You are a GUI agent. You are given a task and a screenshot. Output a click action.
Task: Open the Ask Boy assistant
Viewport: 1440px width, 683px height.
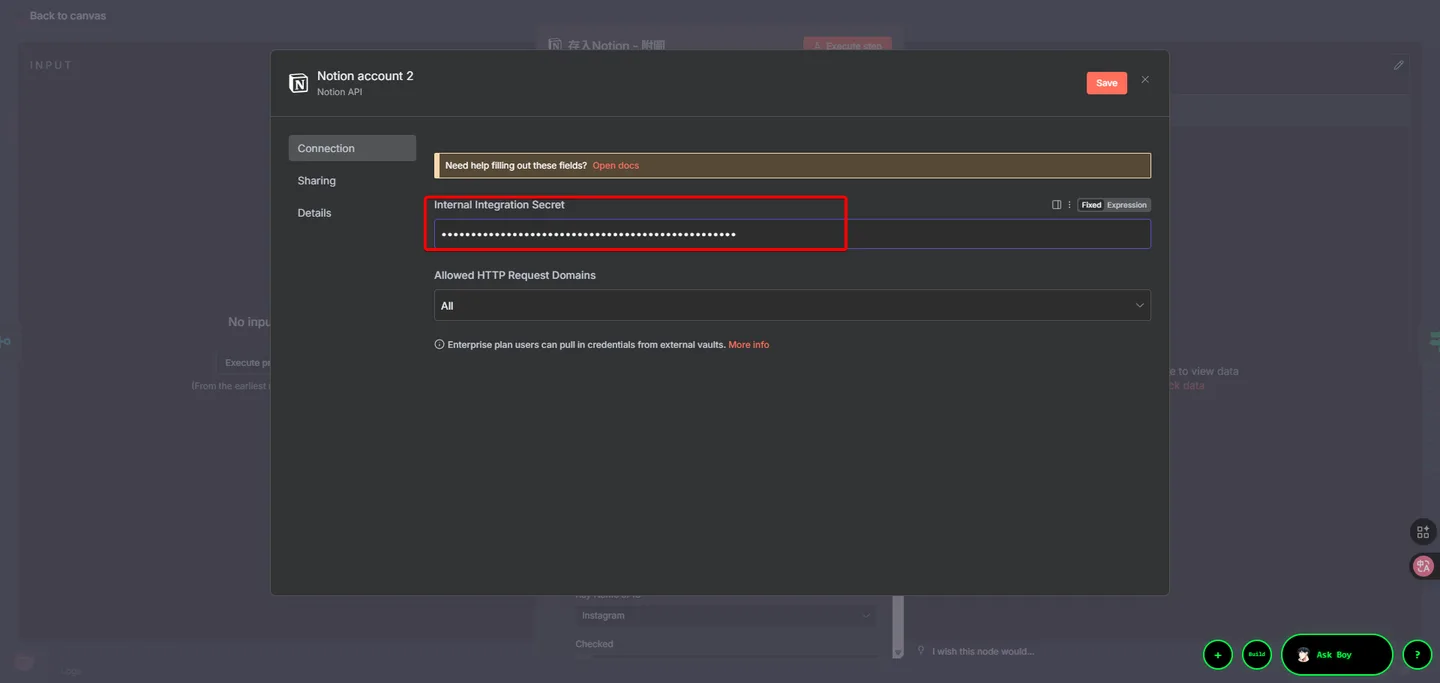tap(1336, 655)
